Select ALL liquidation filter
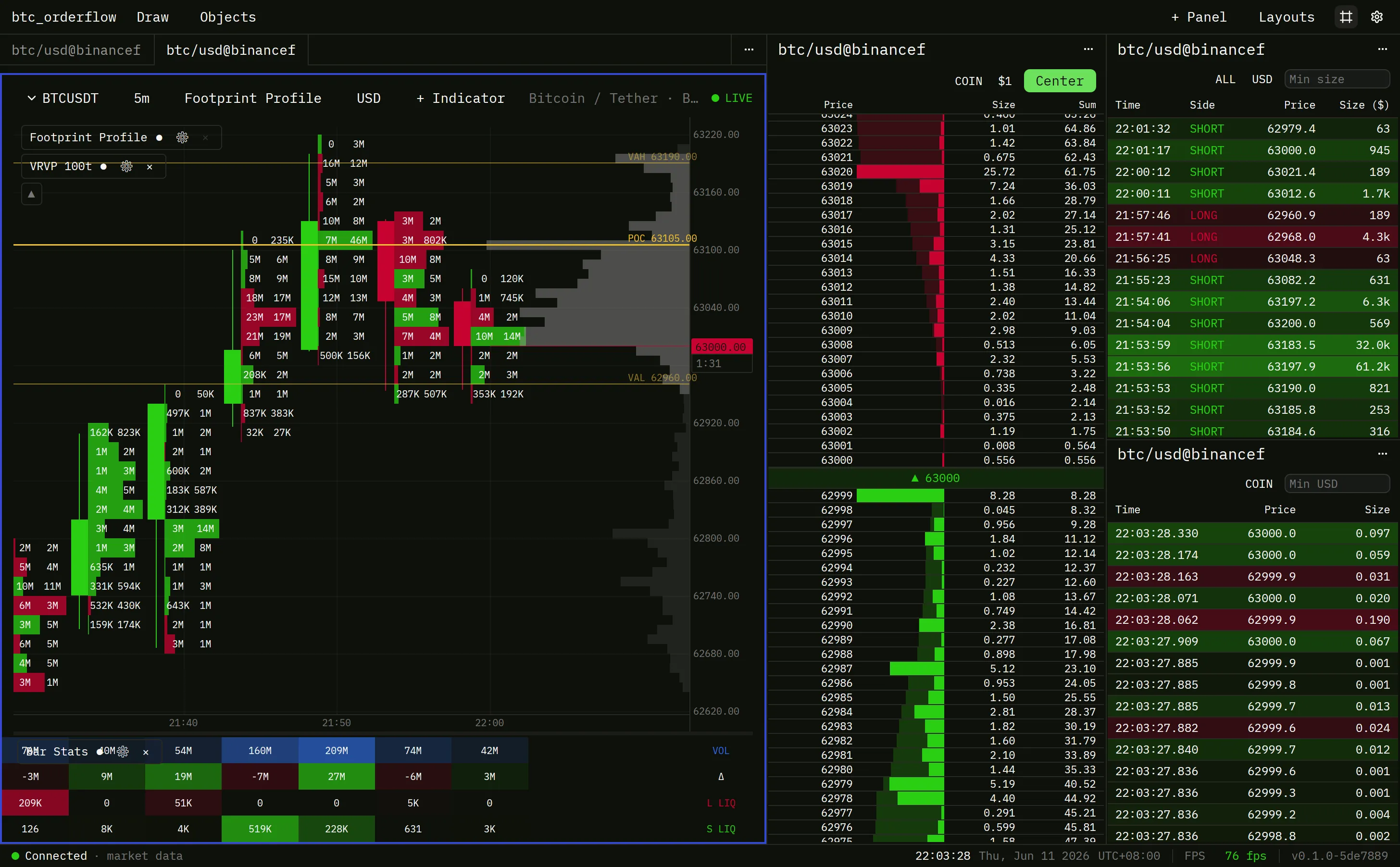The height and width of the screenshot is (867, 1400). coord(1225,79)
